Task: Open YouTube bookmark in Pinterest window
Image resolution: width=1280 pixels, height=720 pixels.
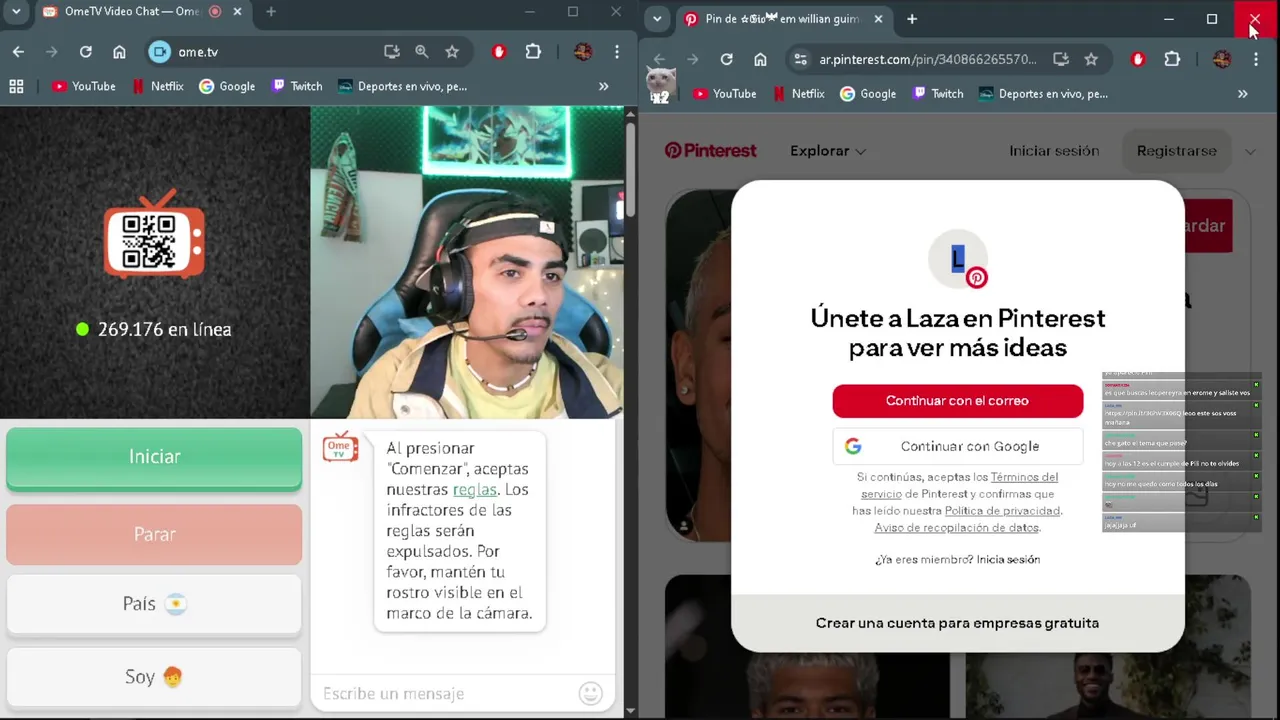Action: (x=725, y=94)
